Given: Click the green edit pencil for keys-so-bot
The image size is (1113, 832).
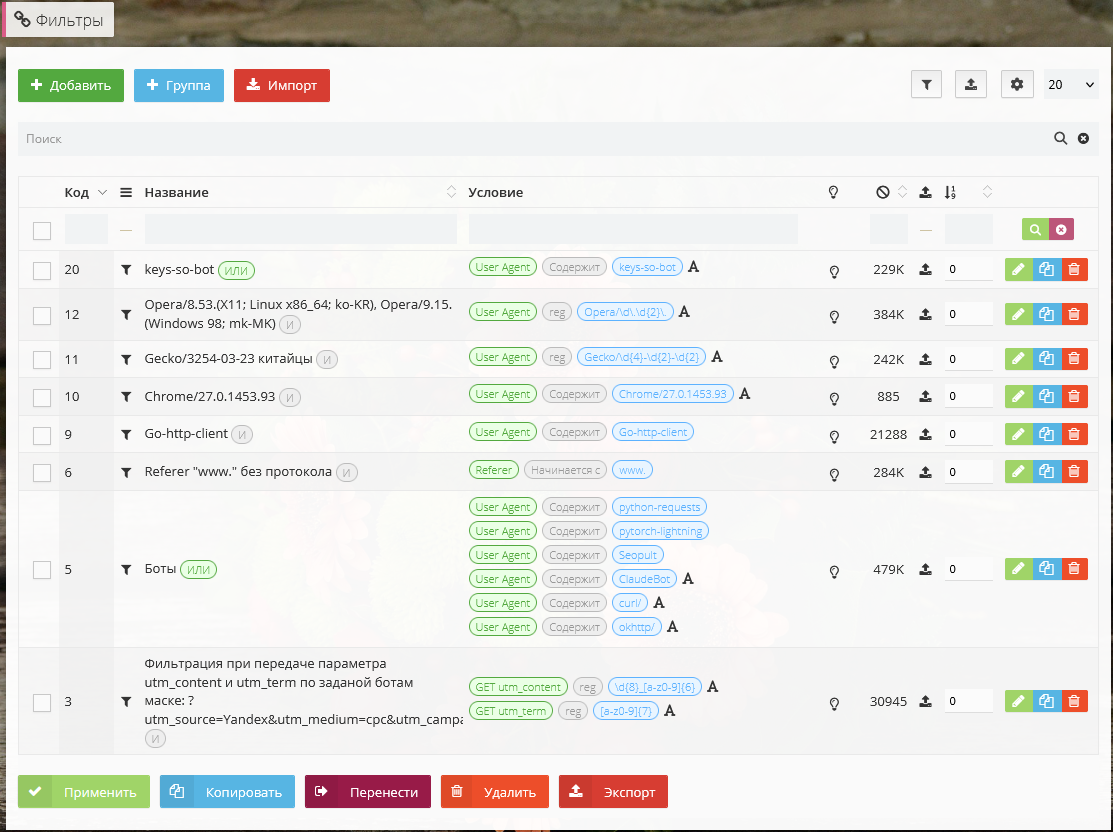Looking at the screenshot, I should [x=1018, y=270].
